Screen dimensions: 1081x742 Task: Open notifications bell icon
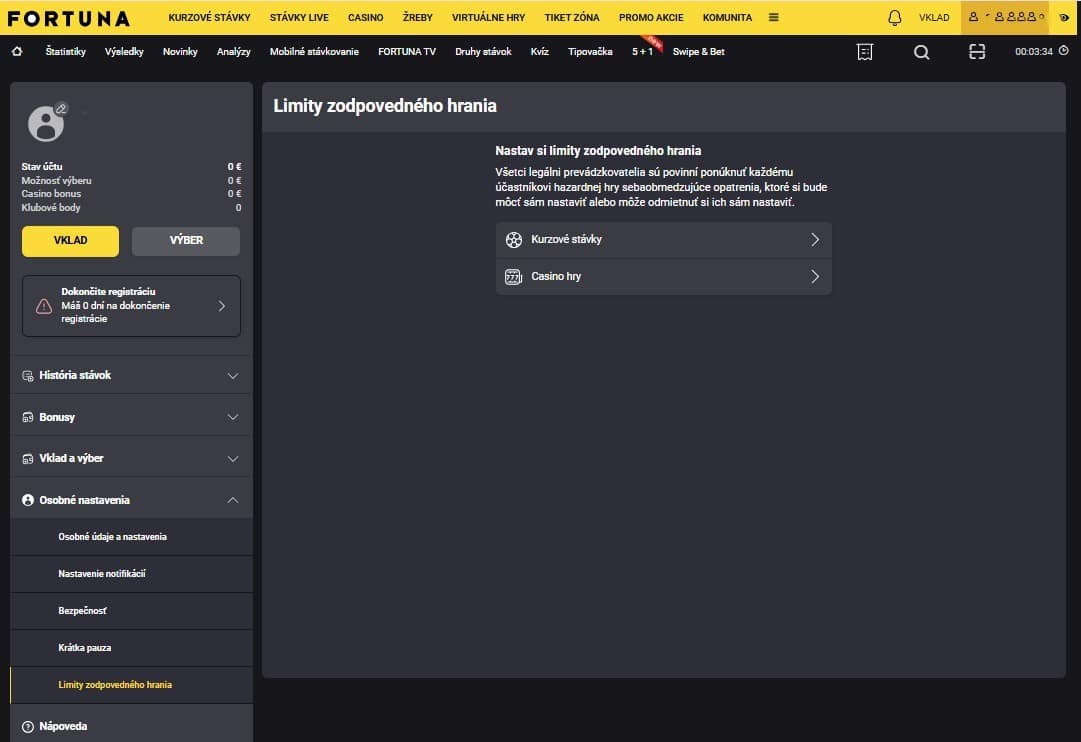pyautogui.click(x=894, y=17)
